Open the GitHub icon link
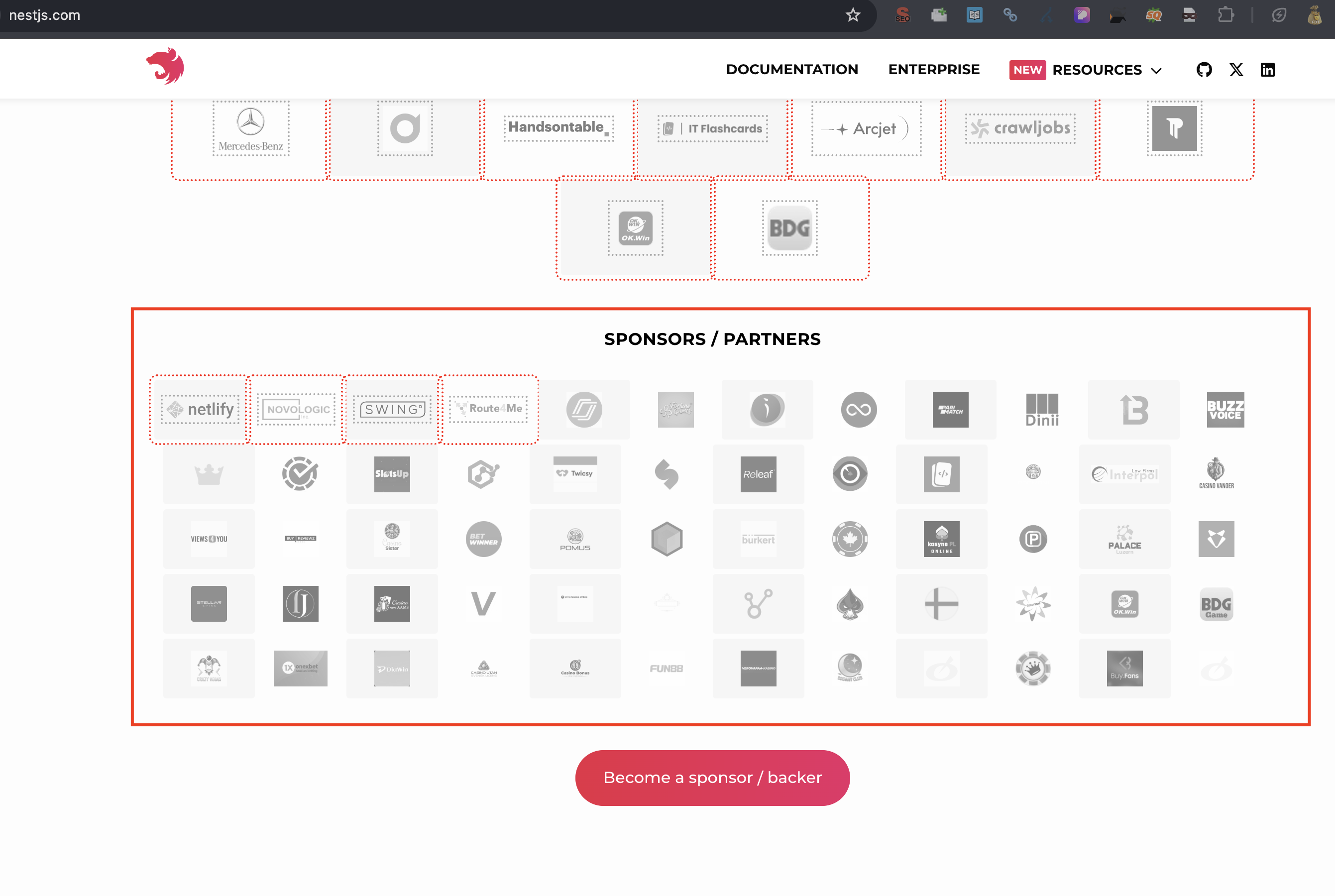 coord(1204,70)
